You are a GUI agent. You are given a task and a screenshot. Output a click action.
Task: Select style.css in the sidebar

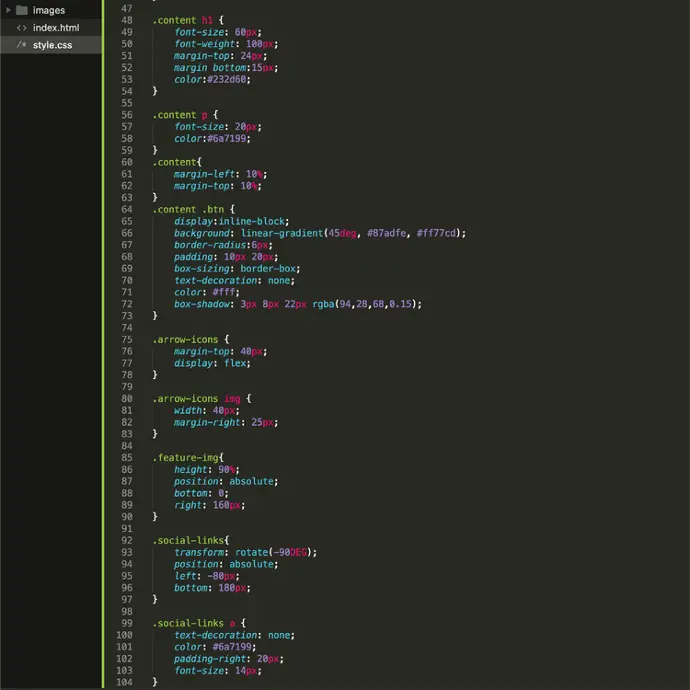(52, 45)
